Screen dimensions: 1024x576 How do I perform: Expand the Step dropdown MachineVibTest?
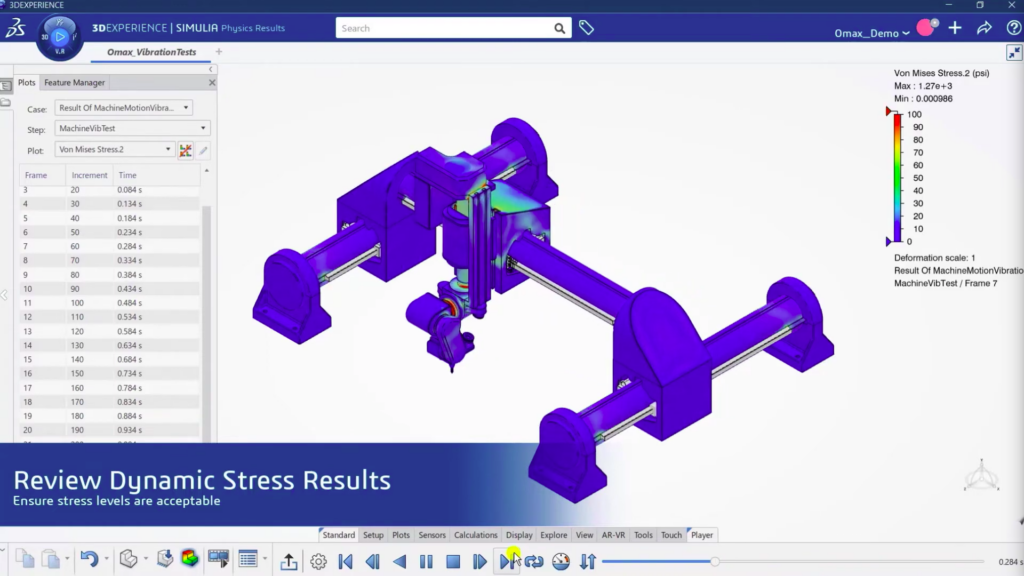click(x=132, y=129)
